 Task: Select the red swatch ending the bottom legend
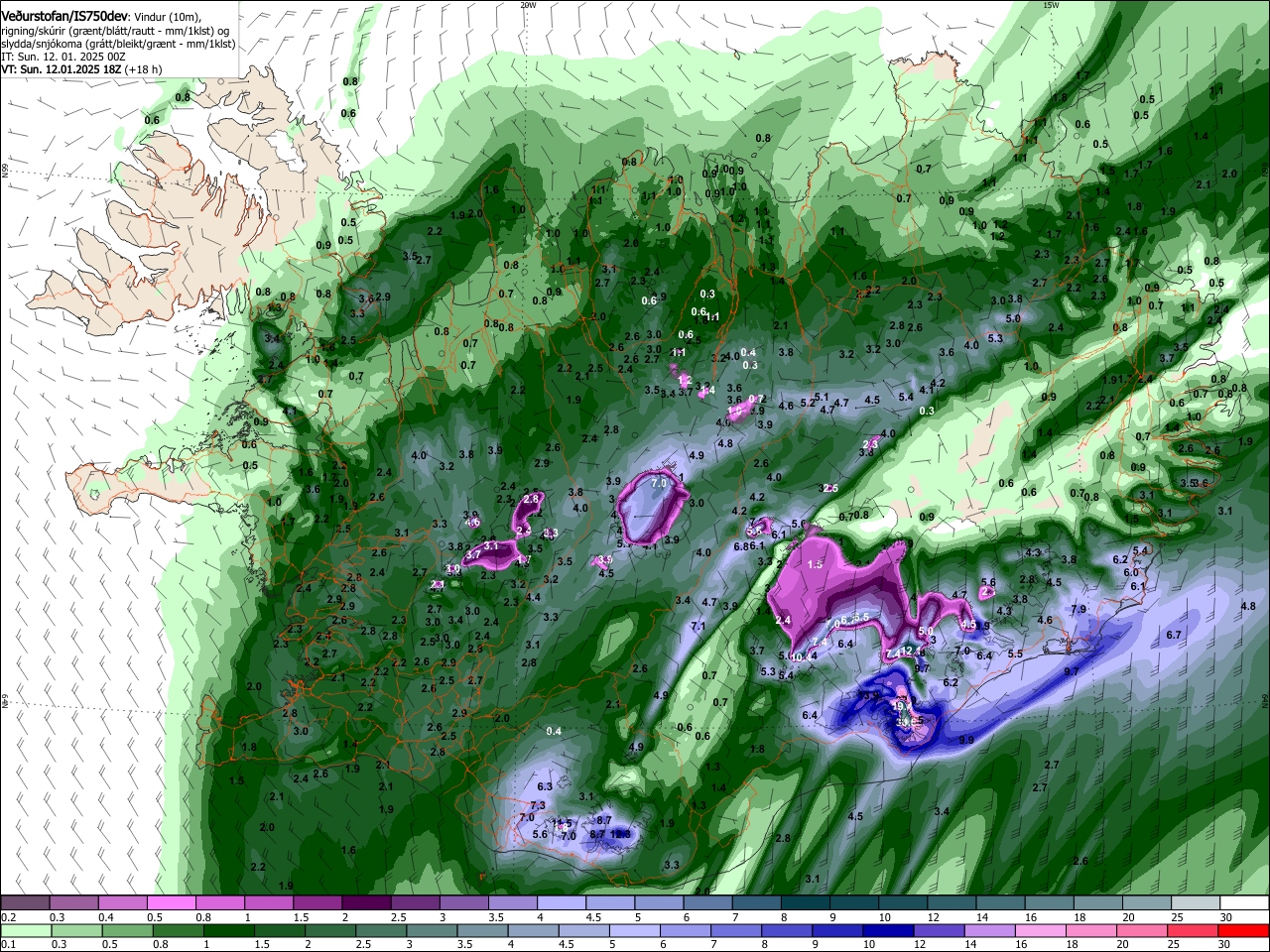(1244, 930)
